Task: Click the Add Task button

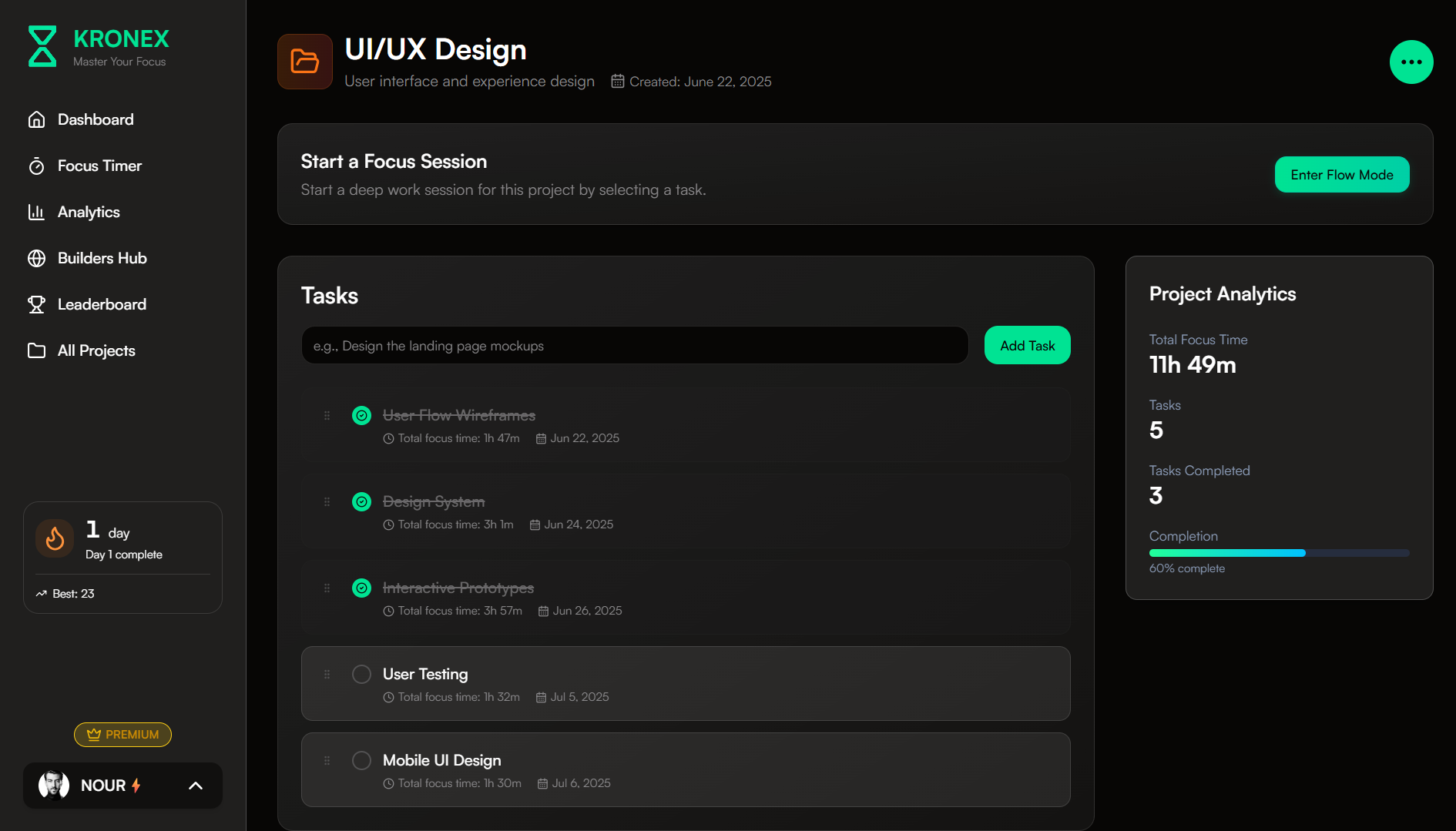Action: 1027,346
